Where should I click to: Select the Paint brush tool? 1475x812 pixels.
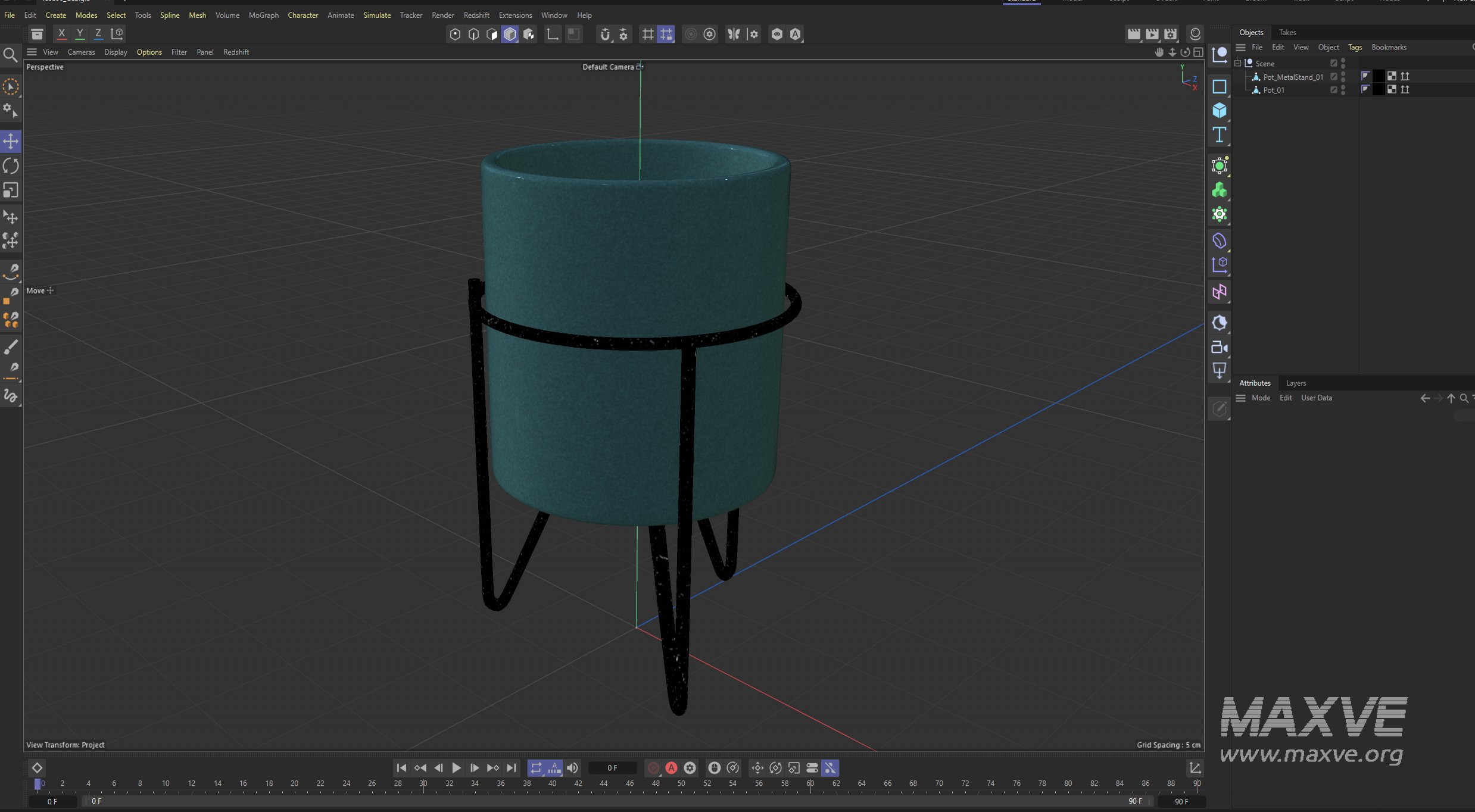(x=11, y=346)
